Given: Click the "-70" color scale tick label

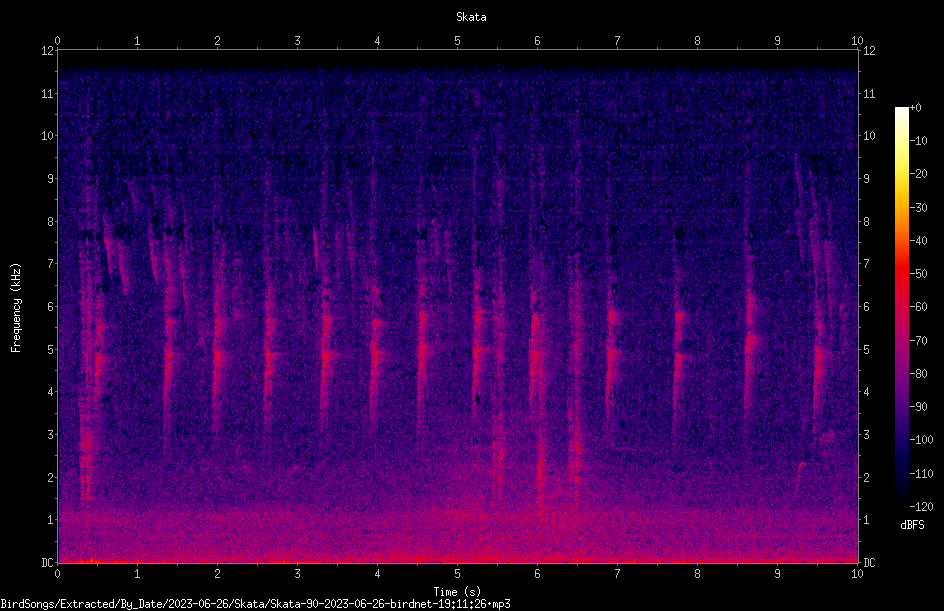Looking at the screenshot, I should click(x=918, y=341).
